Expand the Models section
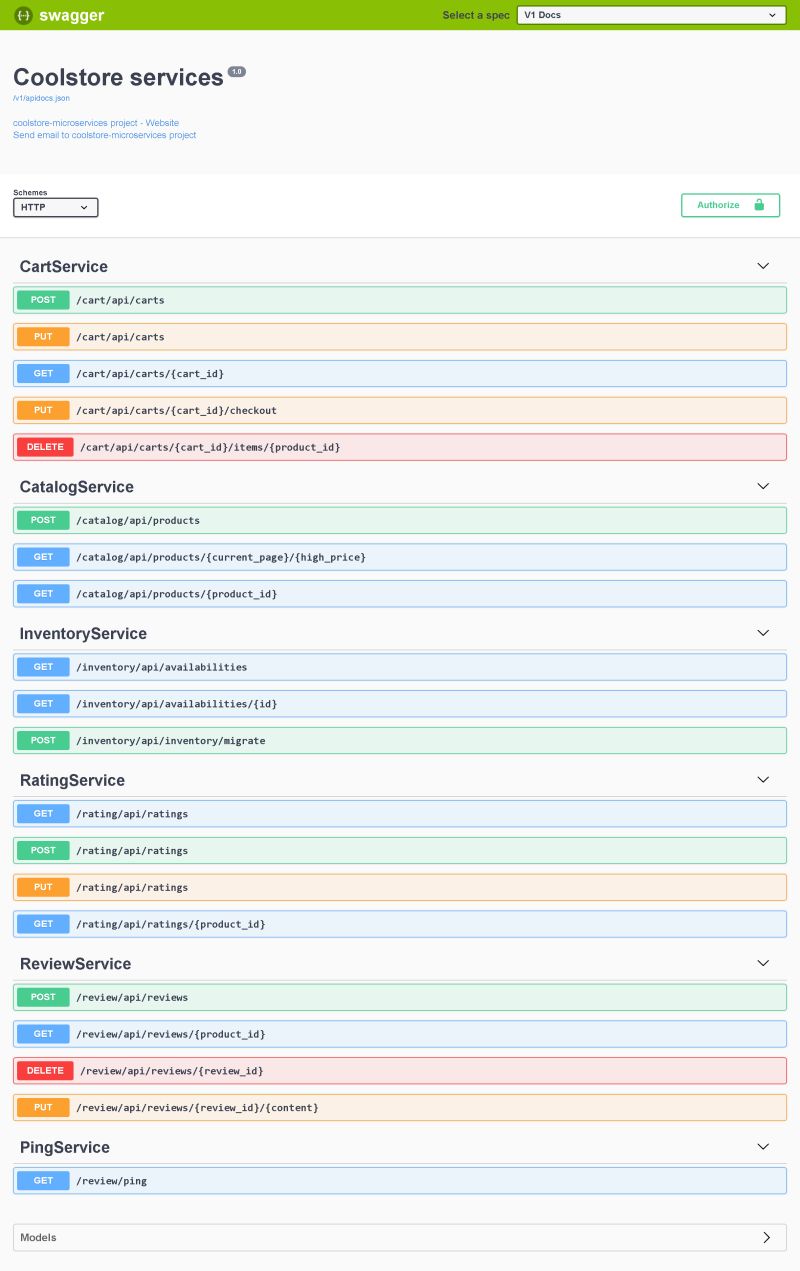This screenshot has width=800, height=1271. coord(766,1237)
